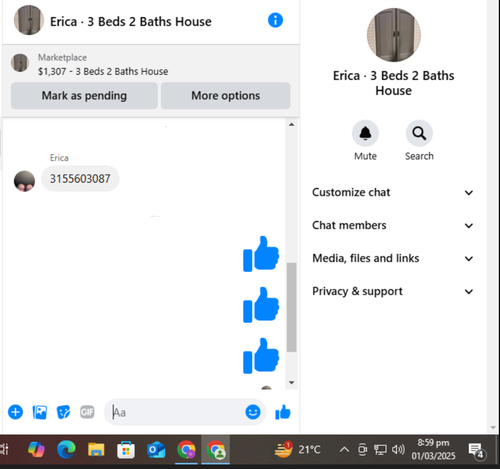Open Outlook from the taskbar

(156, 450)
